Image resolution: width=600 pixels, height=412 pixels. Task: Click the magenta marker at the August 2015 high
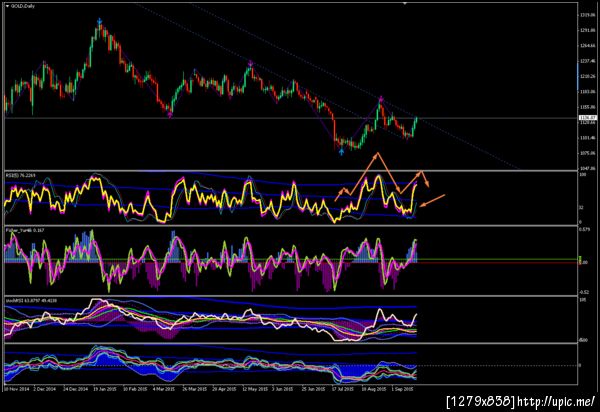[381, 99]
